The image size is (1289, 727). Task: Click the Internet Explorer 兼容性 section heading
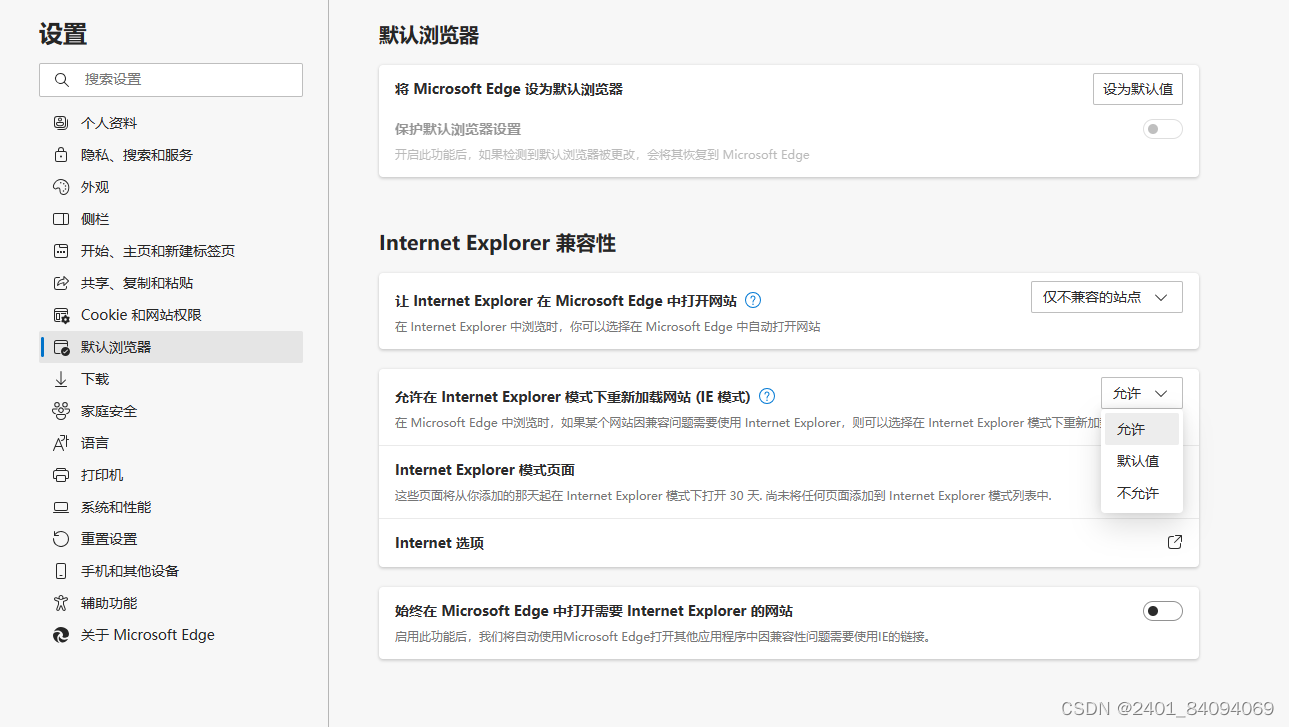click(497, 243)
